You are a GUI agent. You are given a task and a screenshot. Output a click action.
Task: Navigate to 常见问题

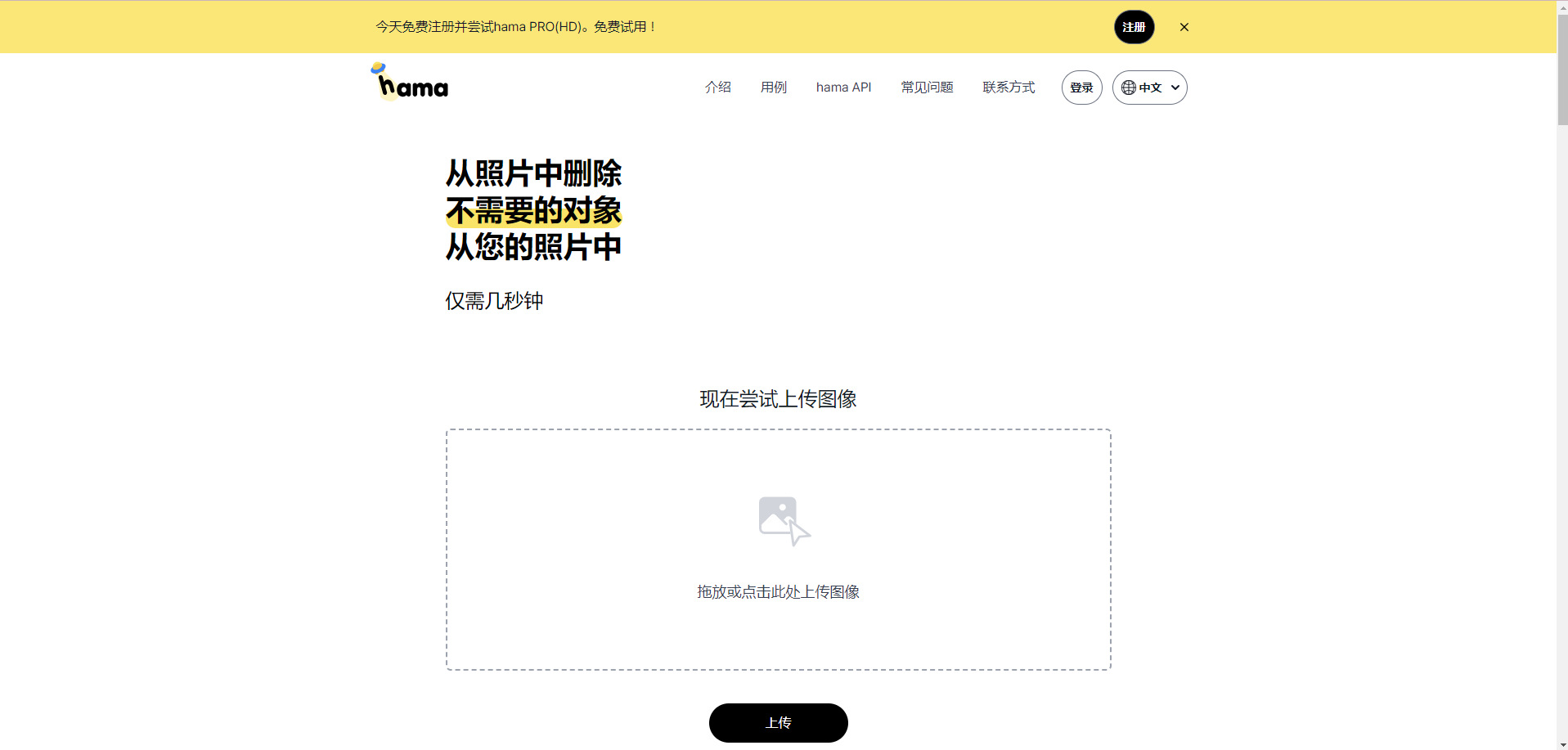pos(927,88)
